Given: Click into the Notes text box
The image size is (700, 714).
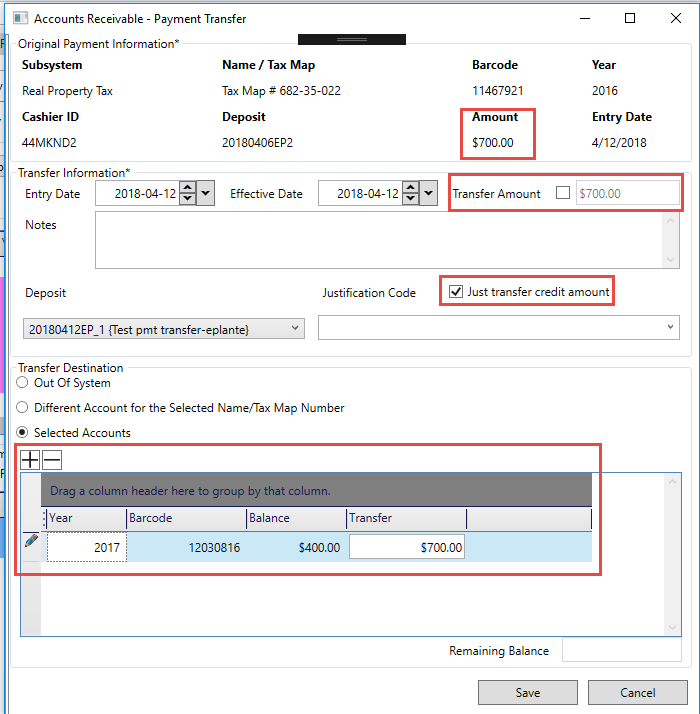Looking at the screenshot, I should 380,241.
